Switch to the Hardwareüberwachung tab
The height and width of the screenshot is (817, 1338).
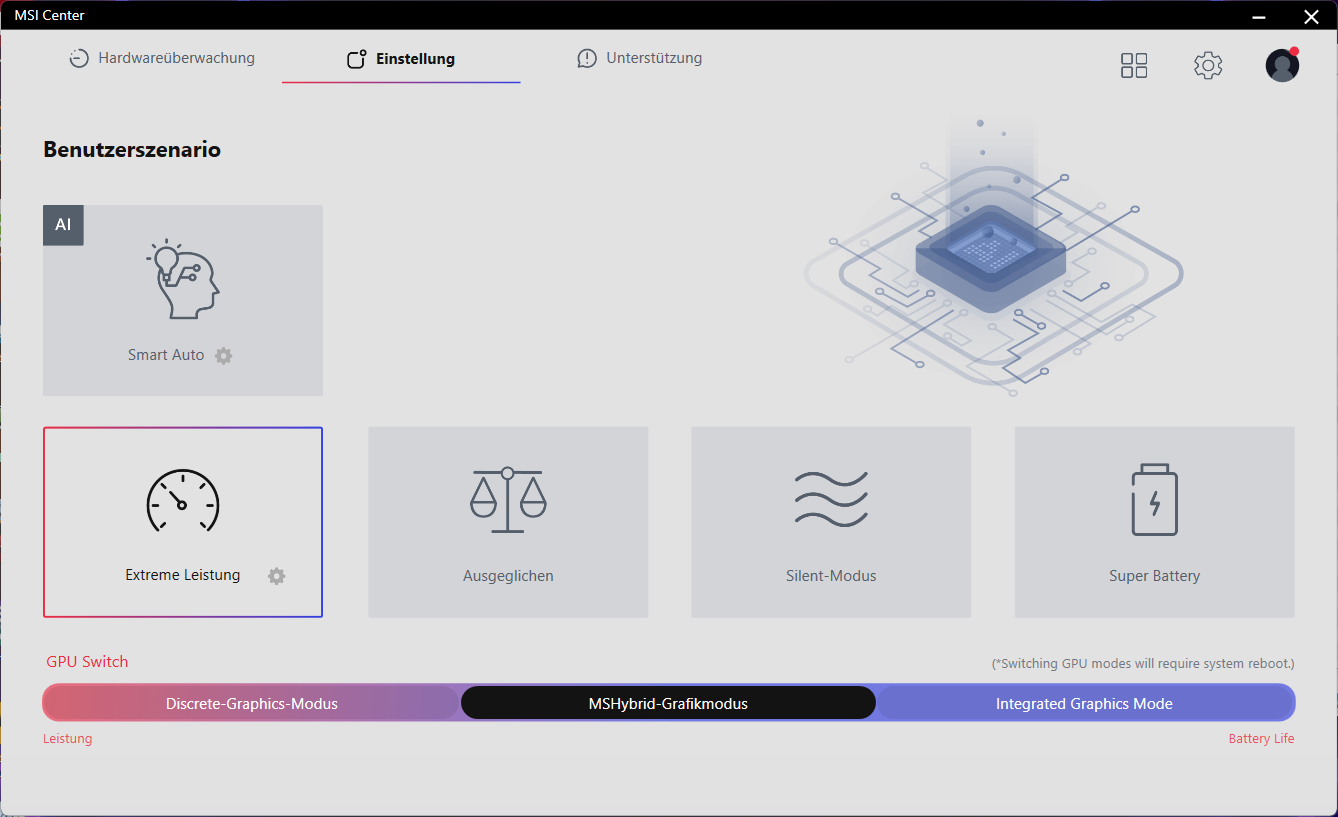162,58
